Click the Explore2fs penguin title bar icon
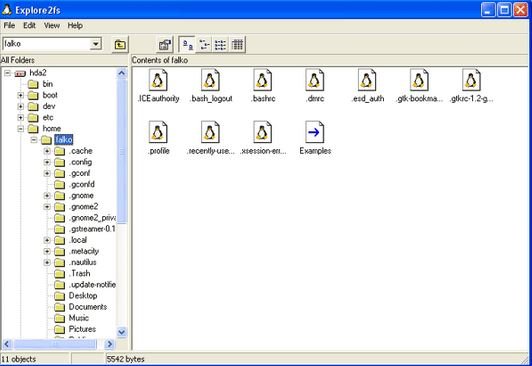Screen dimensions: 532x366 pos(7,10)
